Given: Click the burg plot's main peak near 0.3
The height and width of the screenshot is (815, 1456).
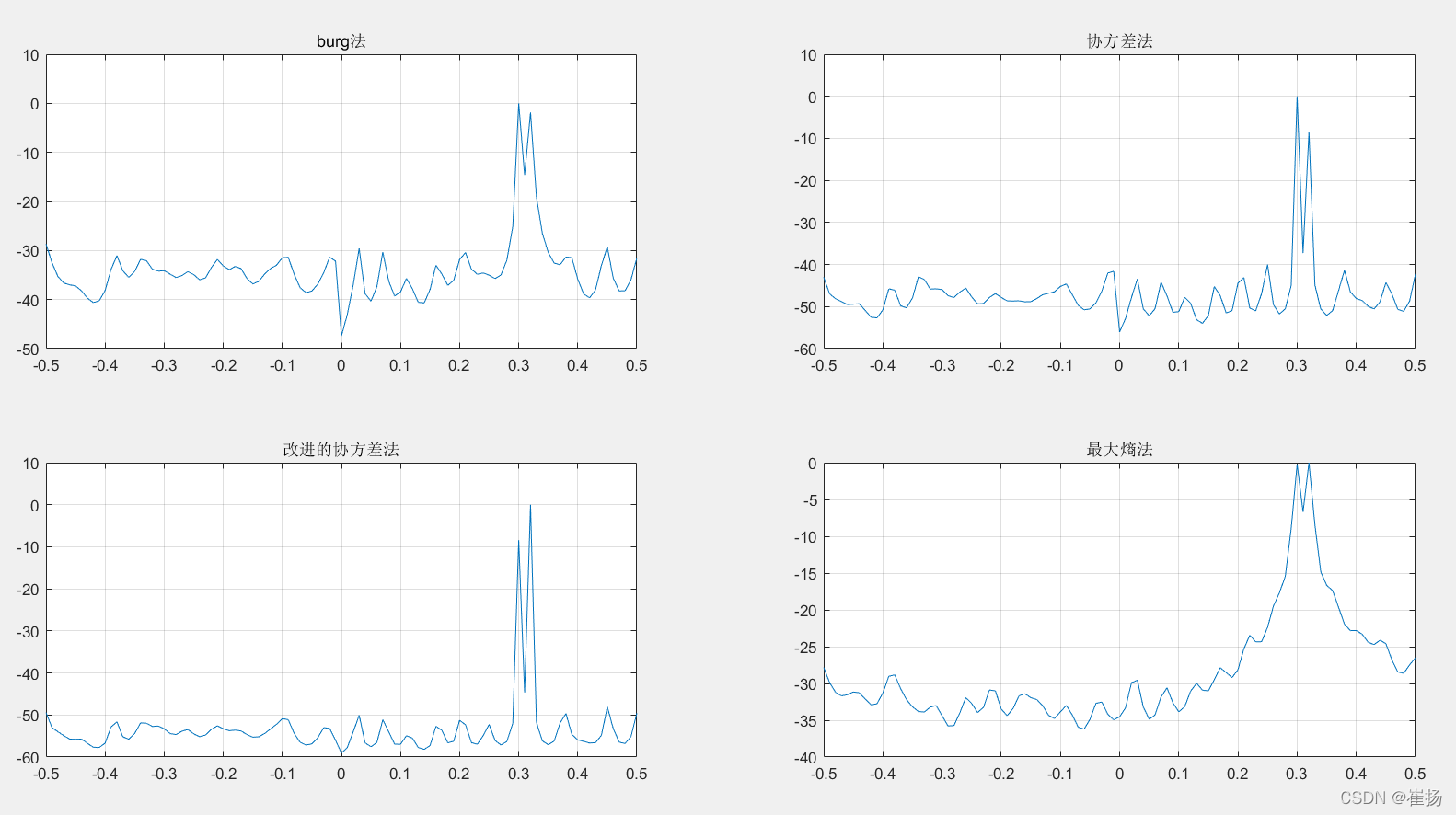Looking at the screenshot, I should [518, 104].
